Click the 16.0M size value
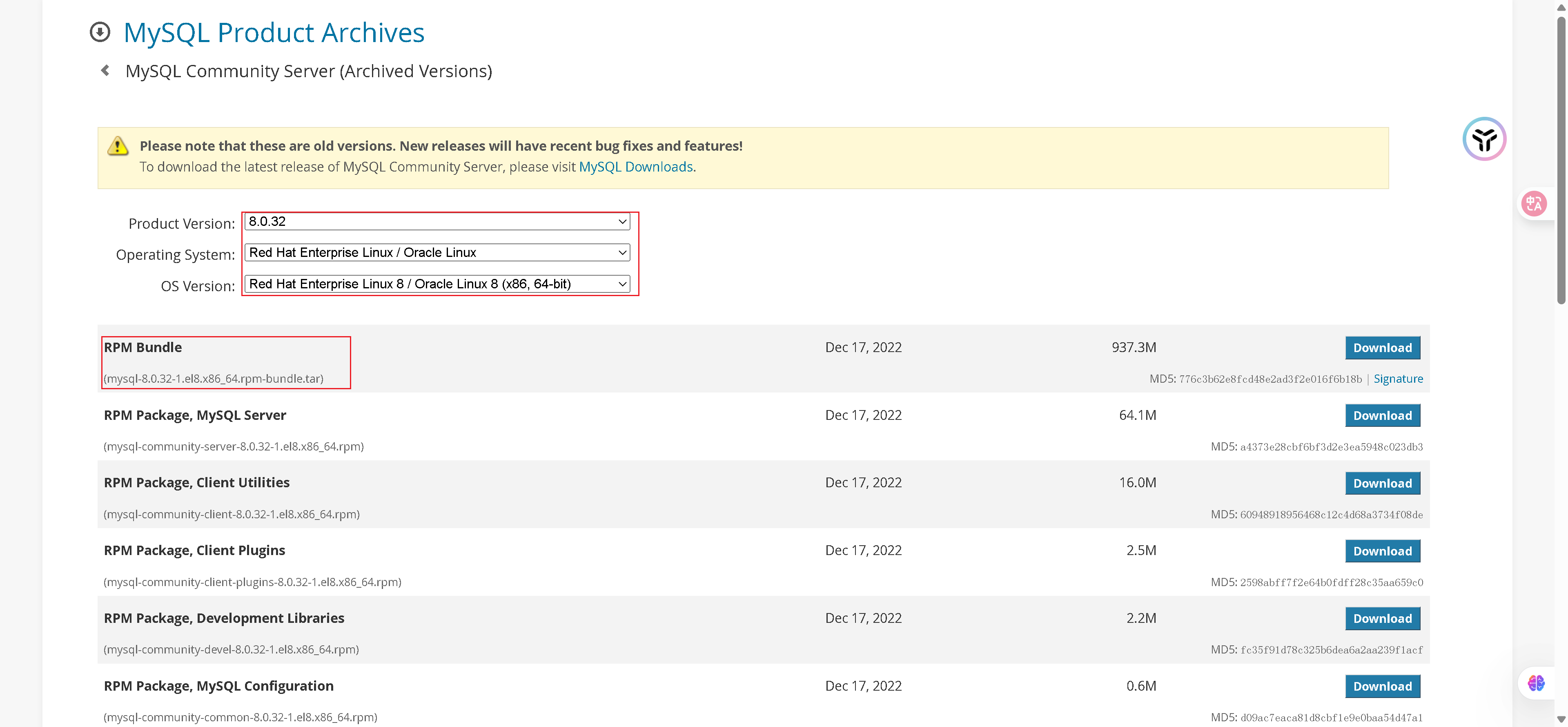Image resolution: width=1568 pixels, height=727 pixels. coord(1137,483)
